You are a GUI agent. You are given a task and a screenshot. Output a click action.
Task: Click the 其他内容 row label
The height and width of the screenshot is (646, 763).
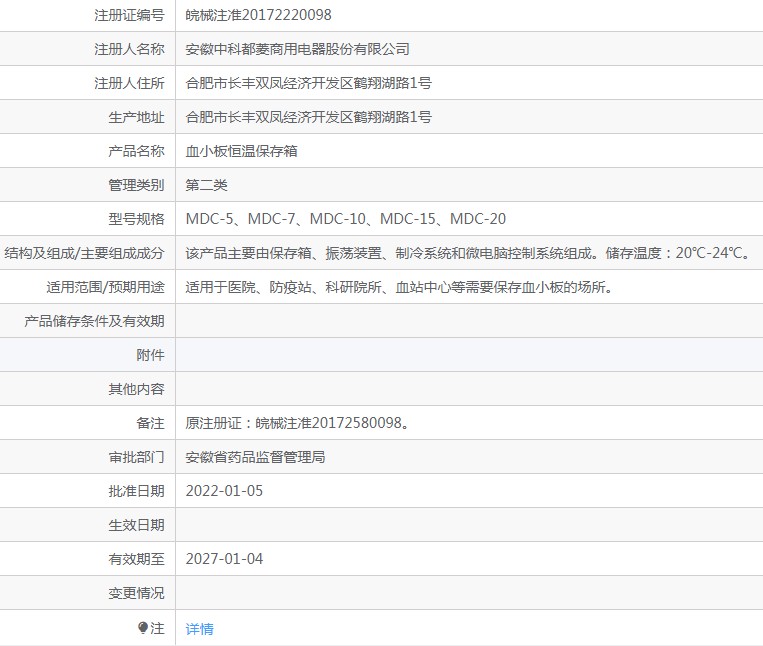point(136,389)
